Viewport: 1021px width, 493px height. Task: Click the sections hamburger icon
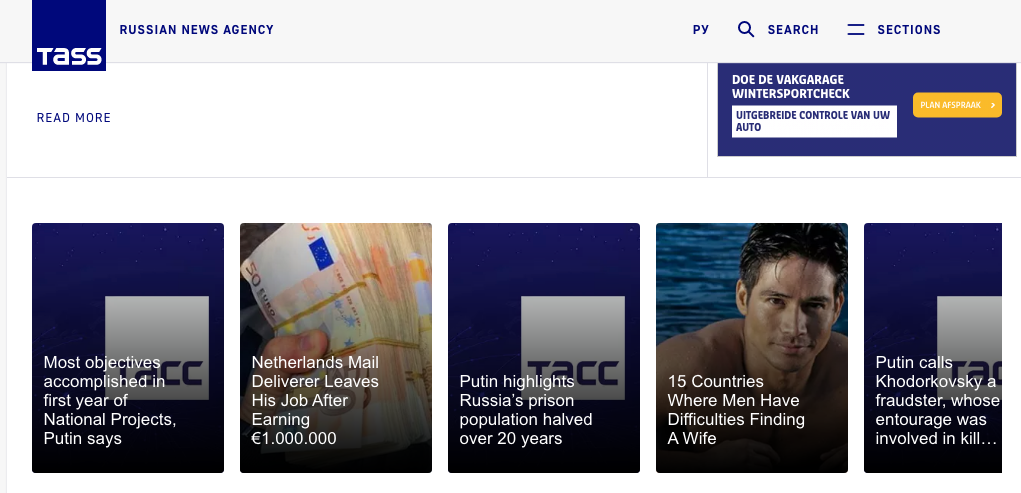click(856, 29)
